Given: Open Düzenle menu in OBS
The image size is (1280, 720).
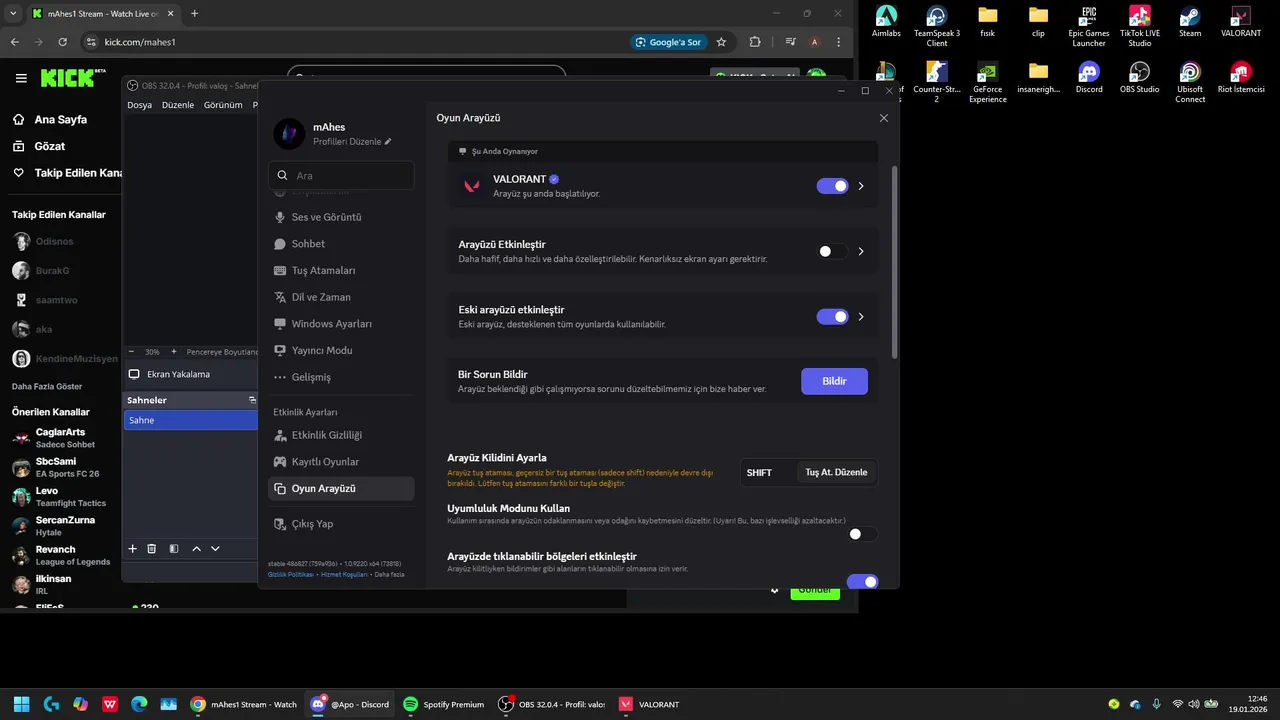Looking at the screenshot, I should click(178, 105).
